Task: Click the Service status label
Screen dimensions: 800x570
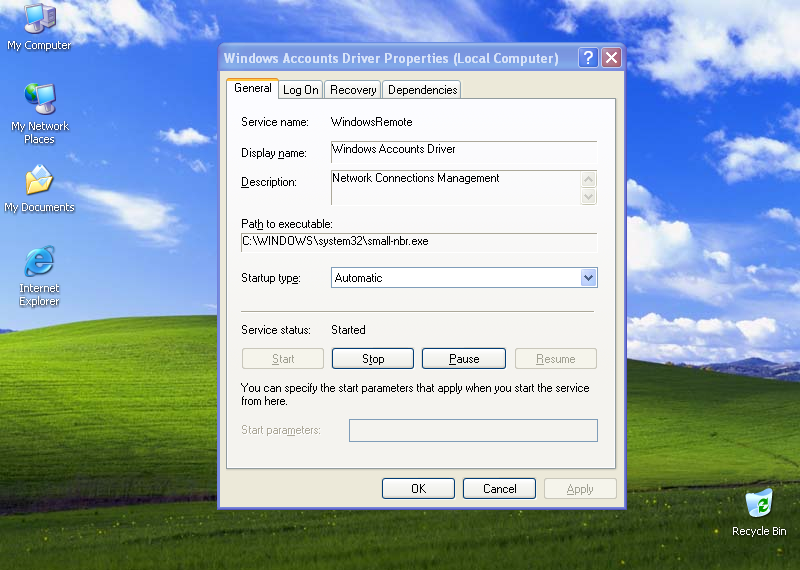Action: pyautogui.click(x=276, y=330)
